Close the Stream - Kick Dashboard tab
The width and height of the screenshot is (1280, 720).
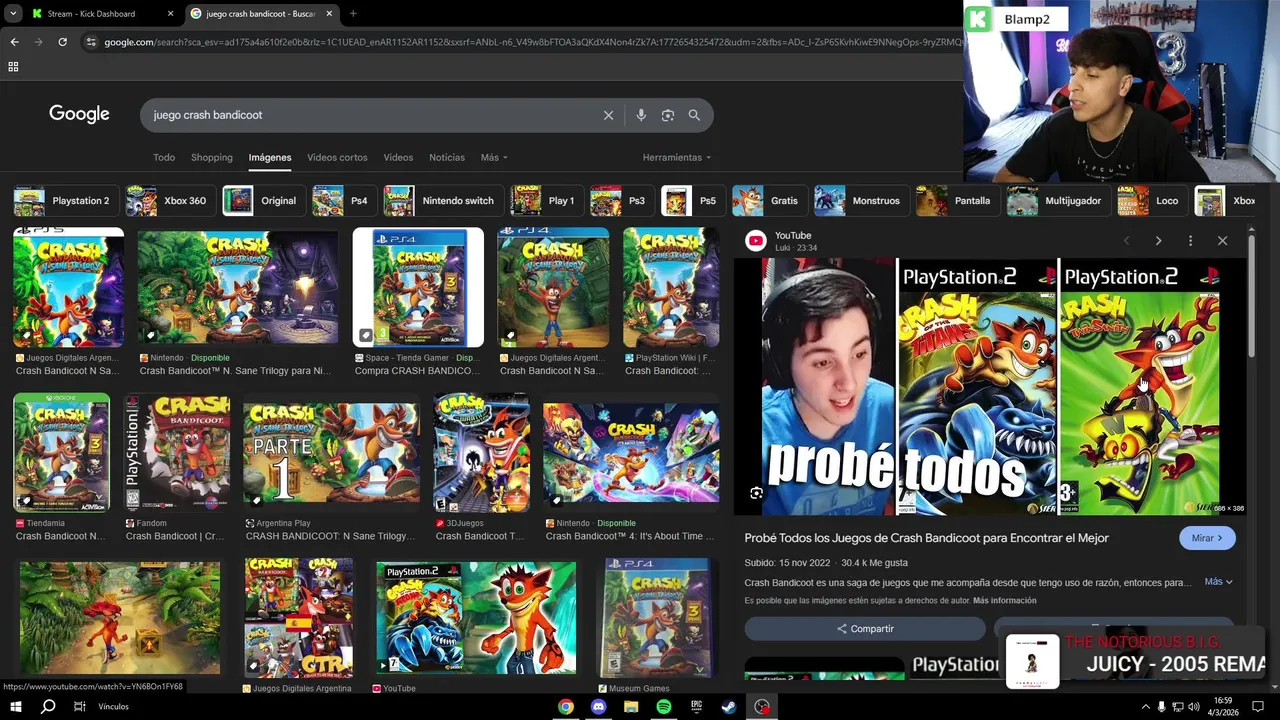[x=170, y=14]
